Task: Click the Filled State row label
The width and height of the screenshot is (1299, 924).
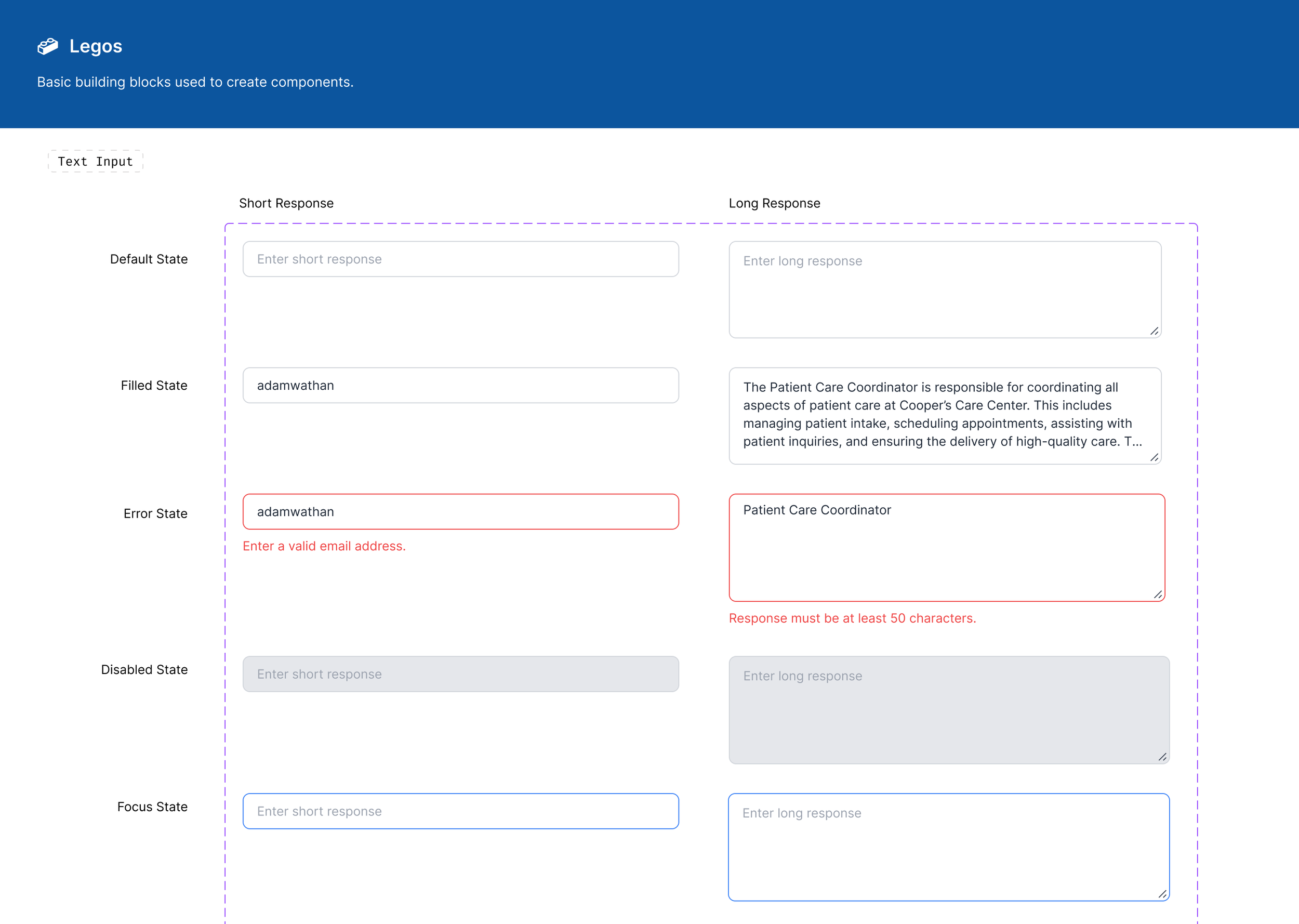Action: [x=154, y=385]
